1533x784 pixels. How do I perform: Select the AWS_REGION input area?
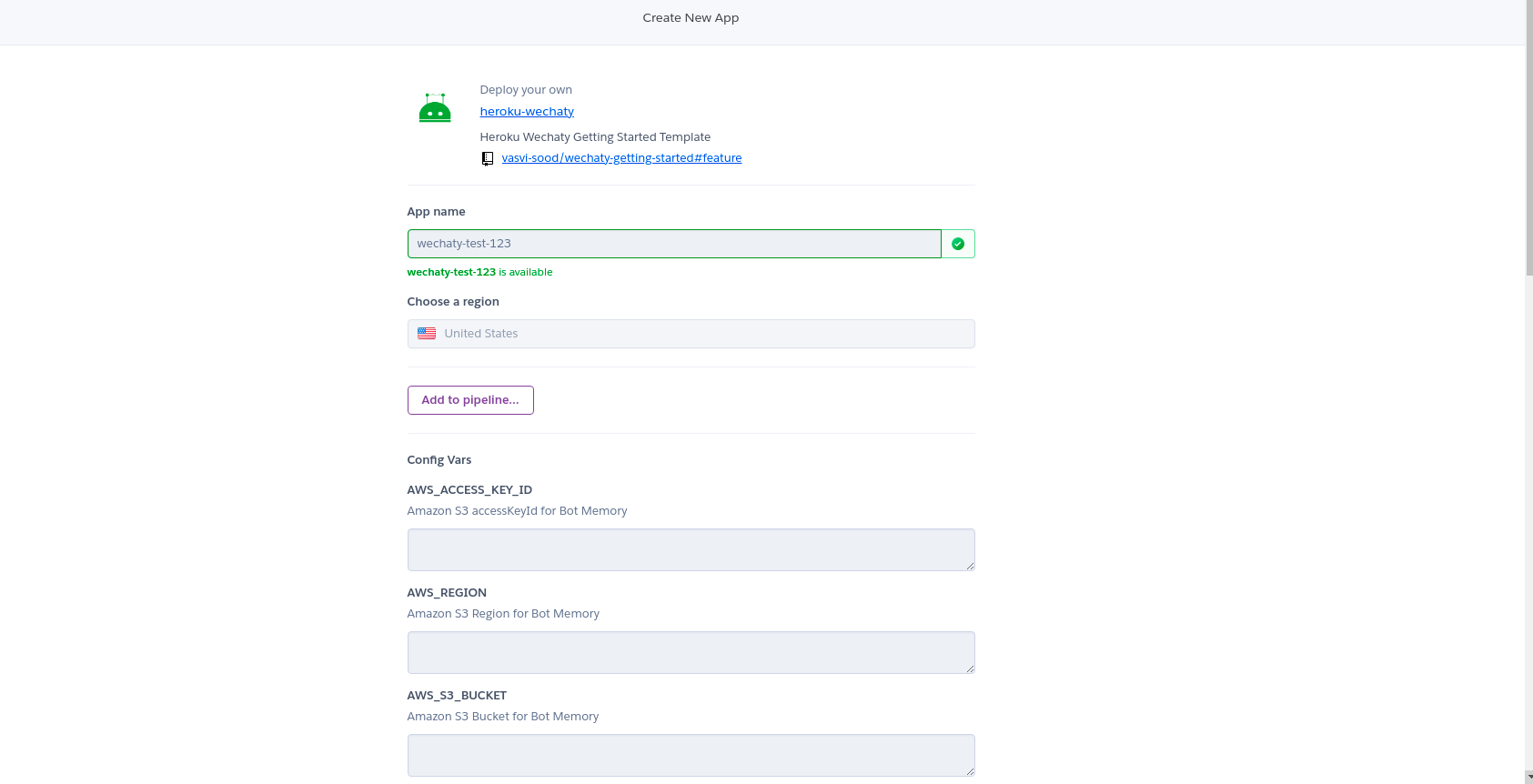pyautogui.click(x=691, y=652)
